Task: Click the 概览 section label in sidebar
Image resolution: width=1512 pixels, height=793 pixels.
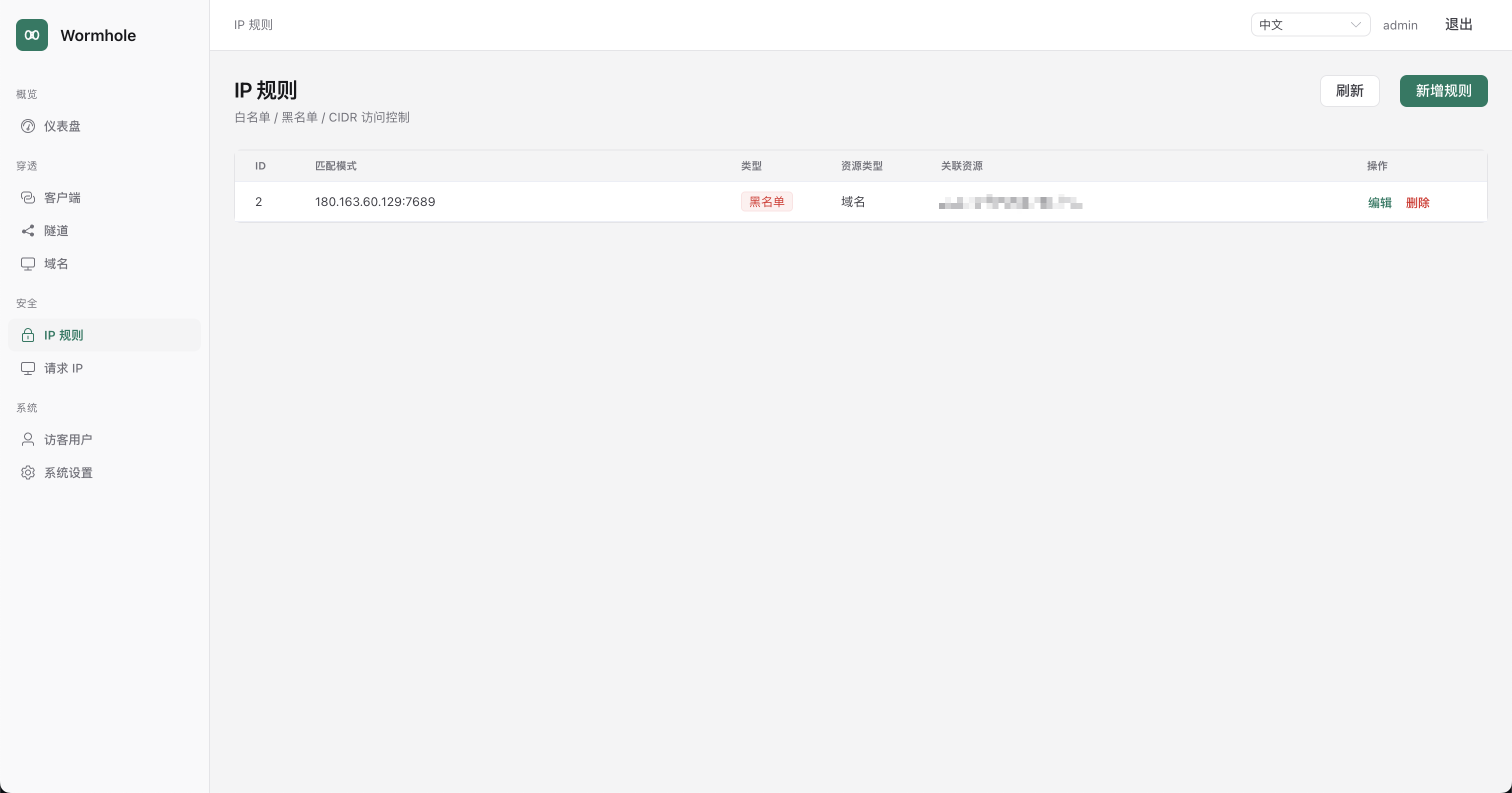Action: click(26, 94)
